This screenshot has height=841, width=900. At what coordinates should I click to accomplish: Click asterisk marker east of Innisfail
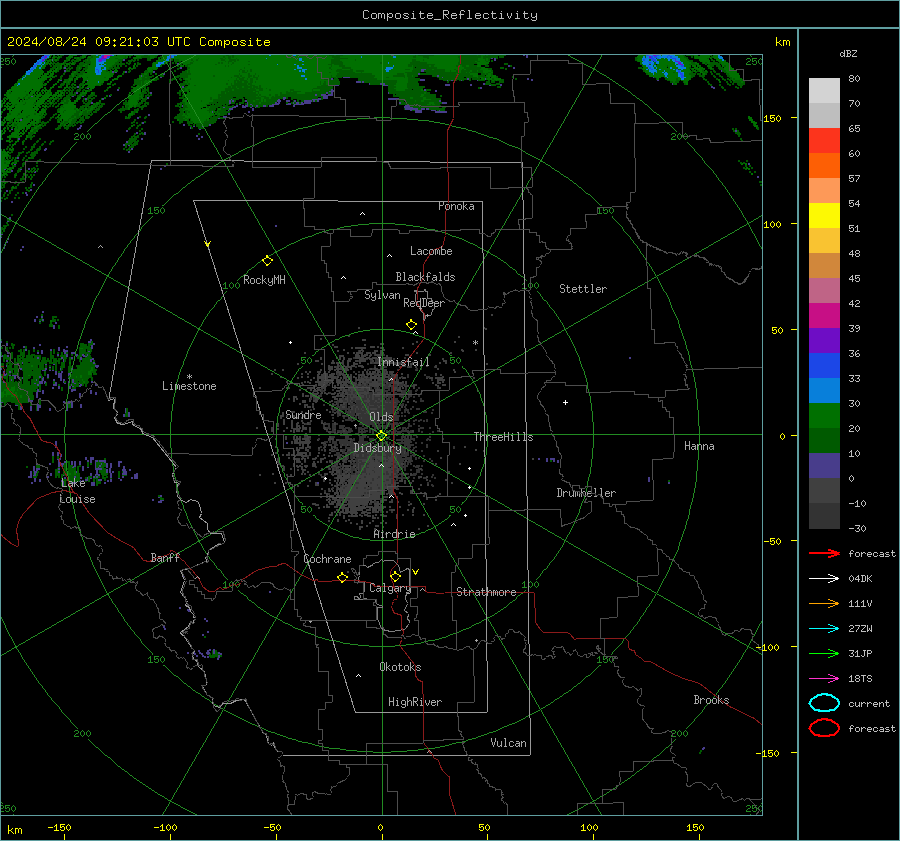pos(475,343)
